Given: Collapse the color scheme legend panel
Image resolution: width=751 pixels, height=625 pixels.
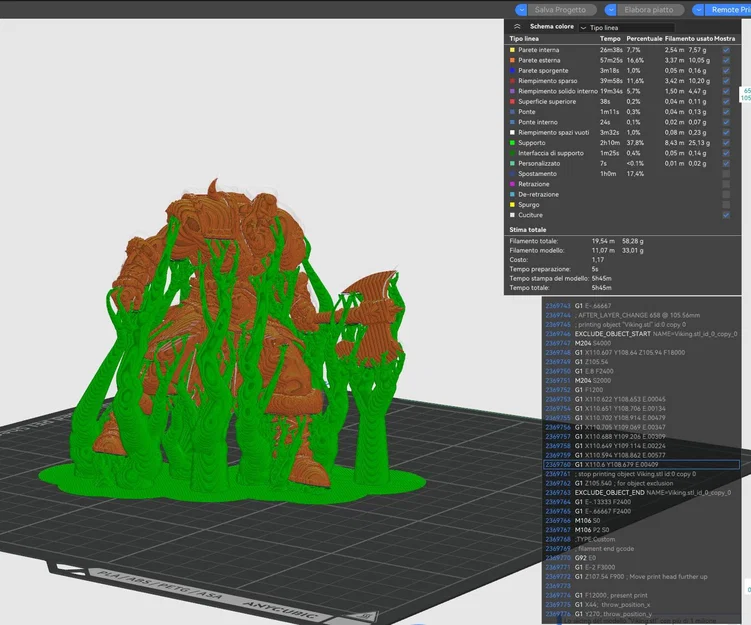Looking at the screenshot, I should pyautogui.click(x=517, y=27).
